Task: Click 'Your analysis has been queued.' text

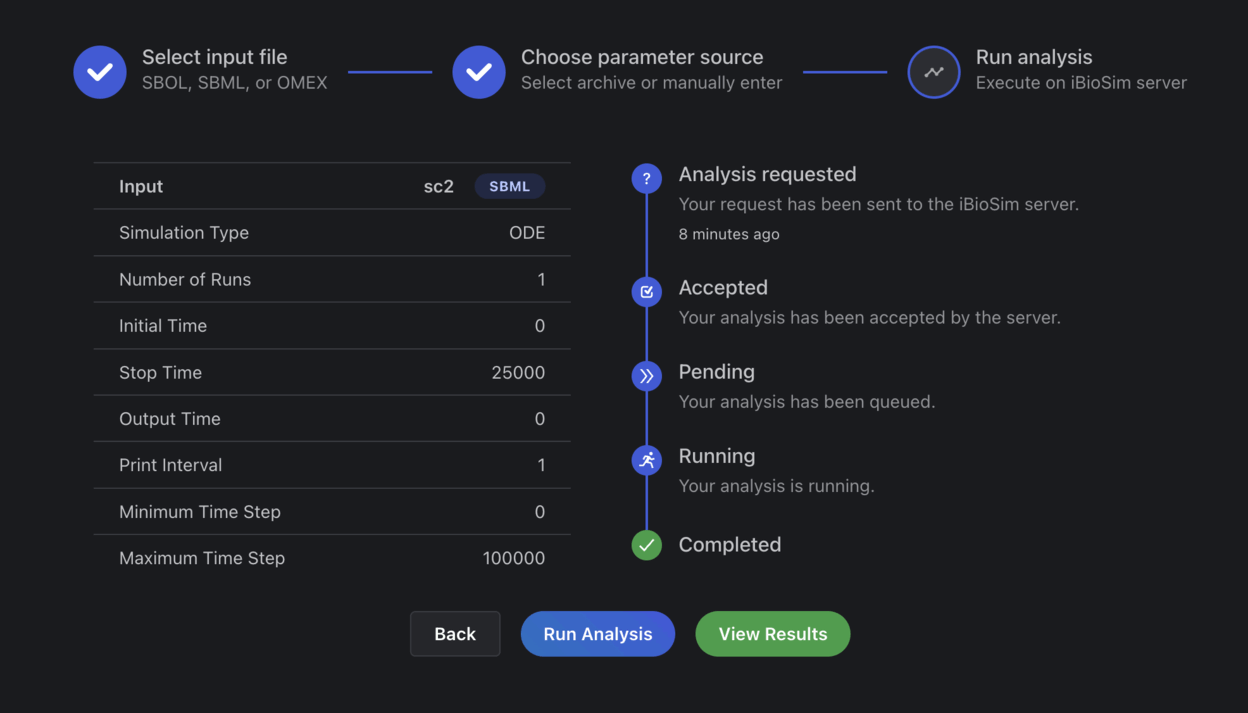Action: coord(807,402)
